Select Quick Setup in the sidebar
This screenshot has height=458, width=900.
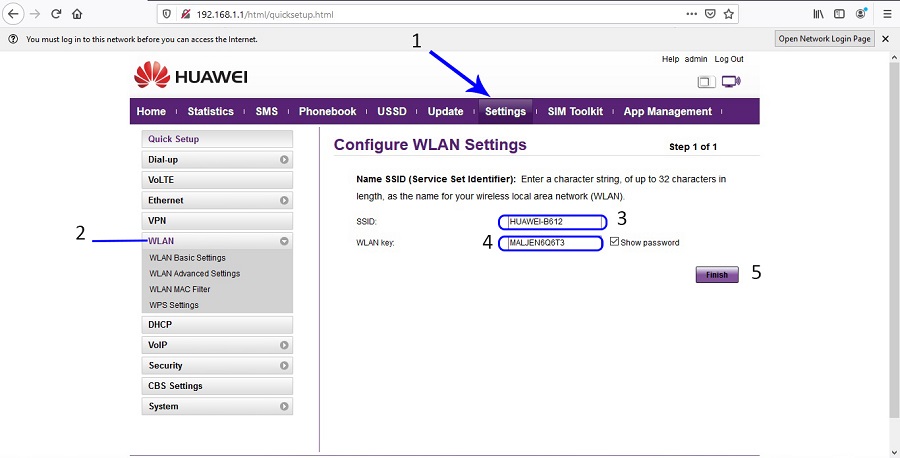[217, 139]
